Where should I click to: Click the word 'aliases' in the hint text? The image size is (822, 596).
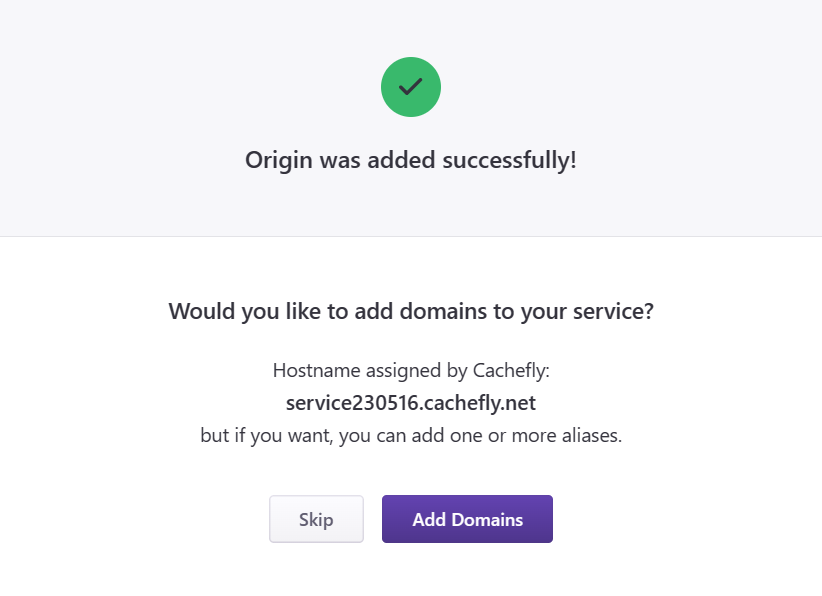pos(590,436)
